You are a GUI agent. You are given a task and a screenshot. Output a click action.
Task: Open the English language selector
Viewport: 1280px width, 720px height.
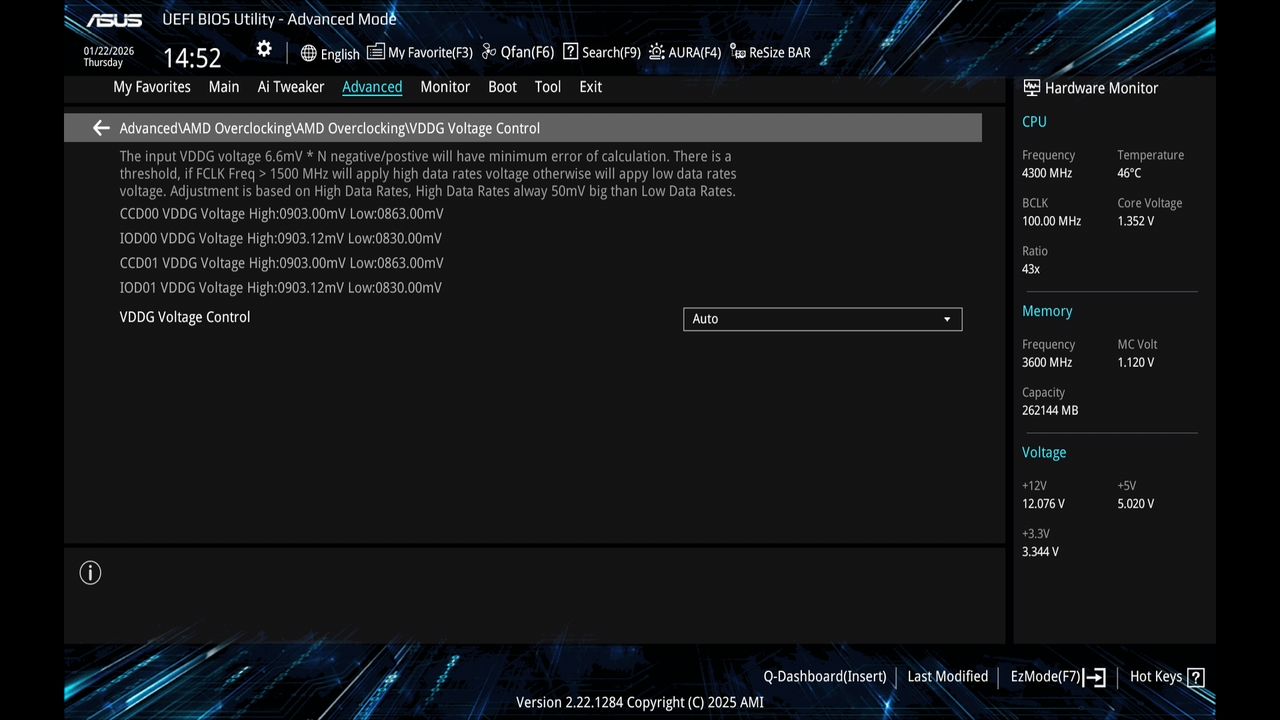click(330, 53)
